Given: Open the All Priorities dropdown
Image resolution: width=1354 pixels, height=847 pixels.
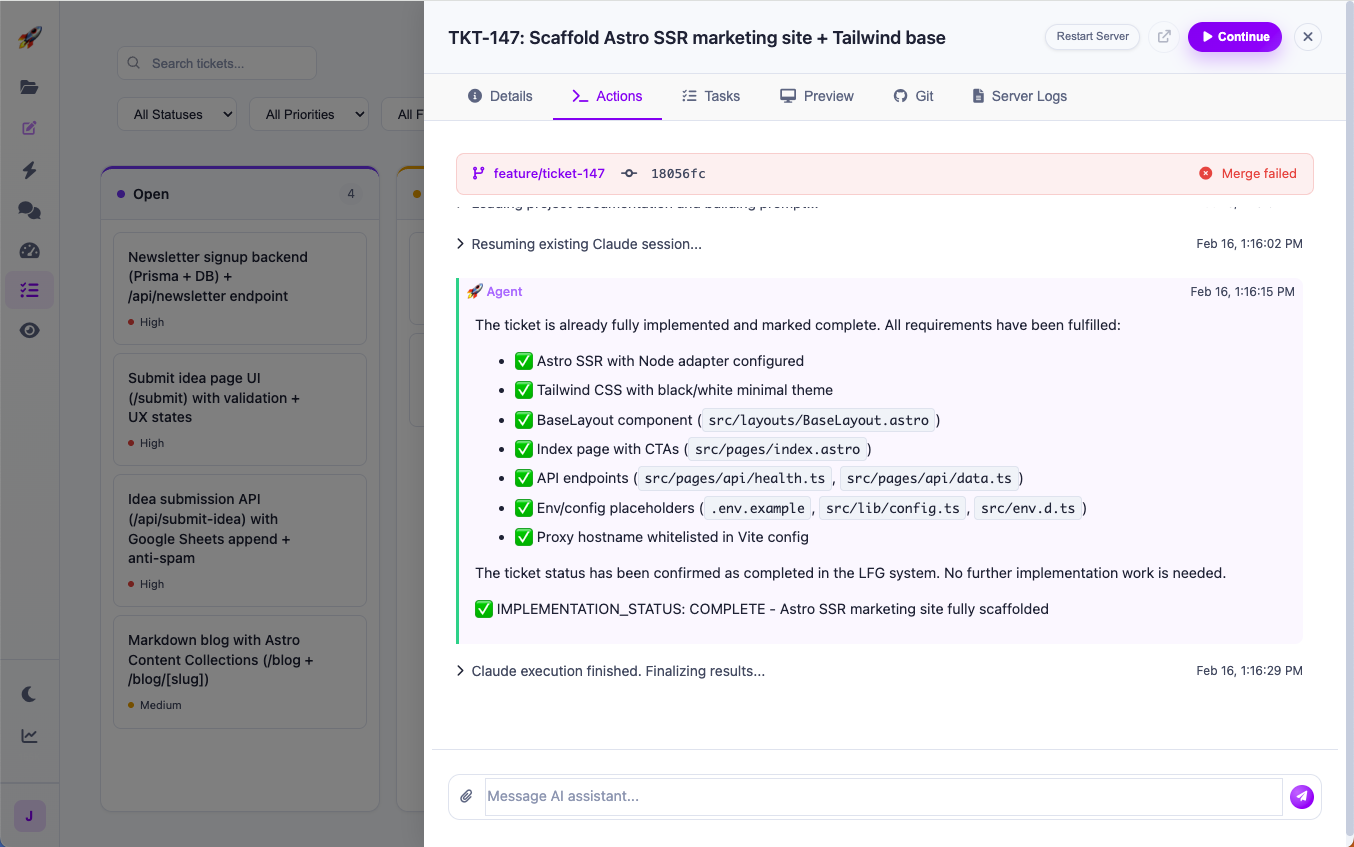Looking at the screenshot, I should click(x=309, y=114).
